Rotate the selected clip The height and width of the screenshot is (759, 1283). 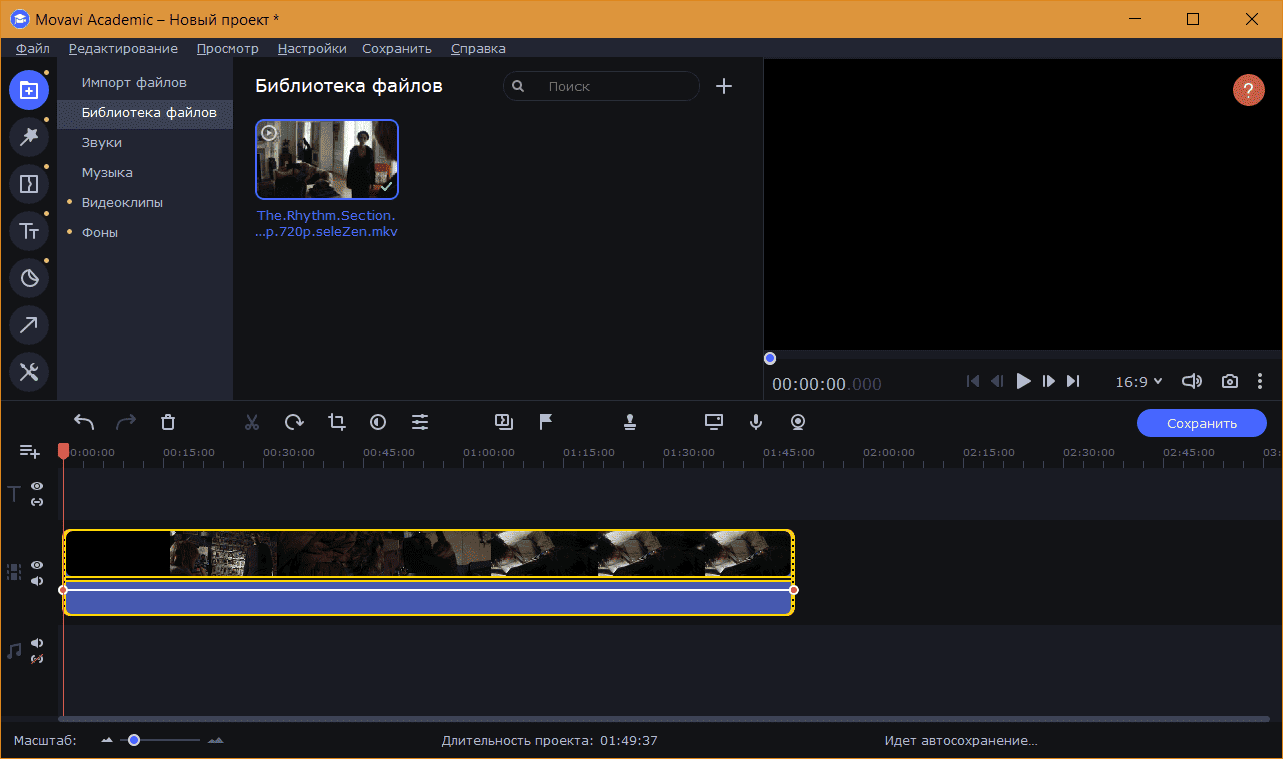(294, 422)
